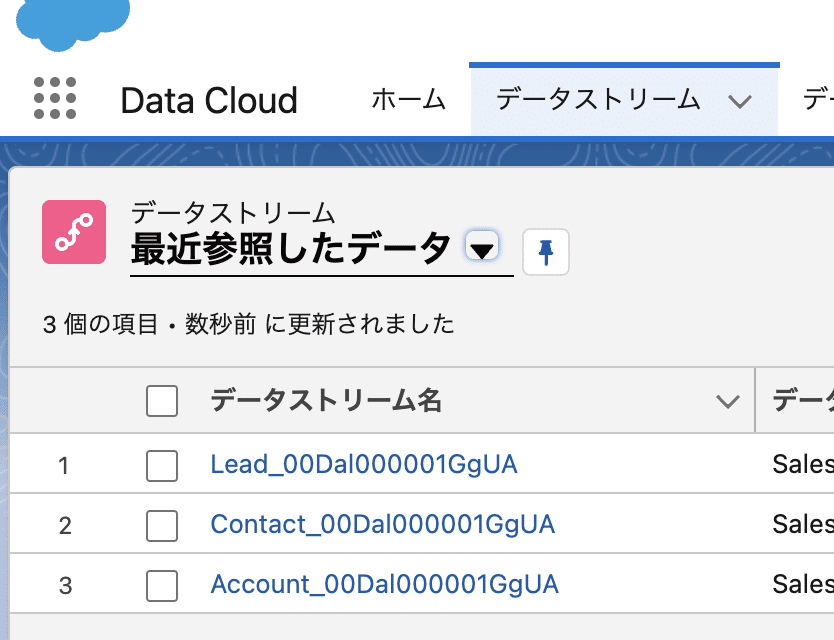Open データストリーム名 column header menu

click(x=727, y=401)
